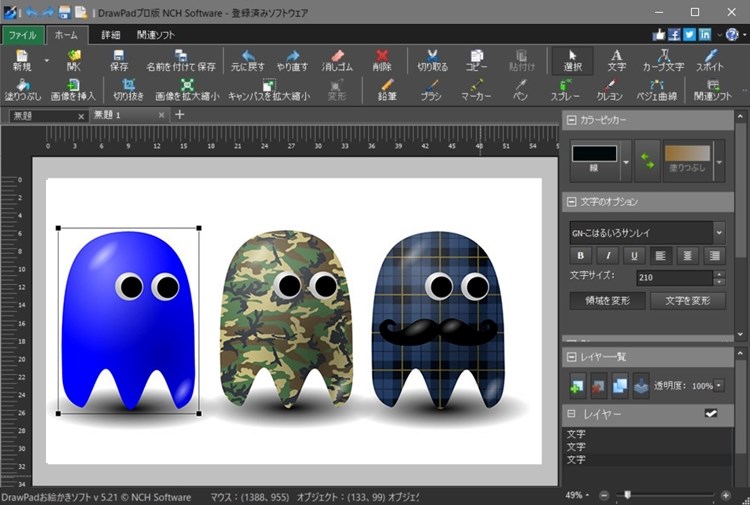Switch to the 詳細 tab
Screen dimensions: 750x505
point(110,35)
